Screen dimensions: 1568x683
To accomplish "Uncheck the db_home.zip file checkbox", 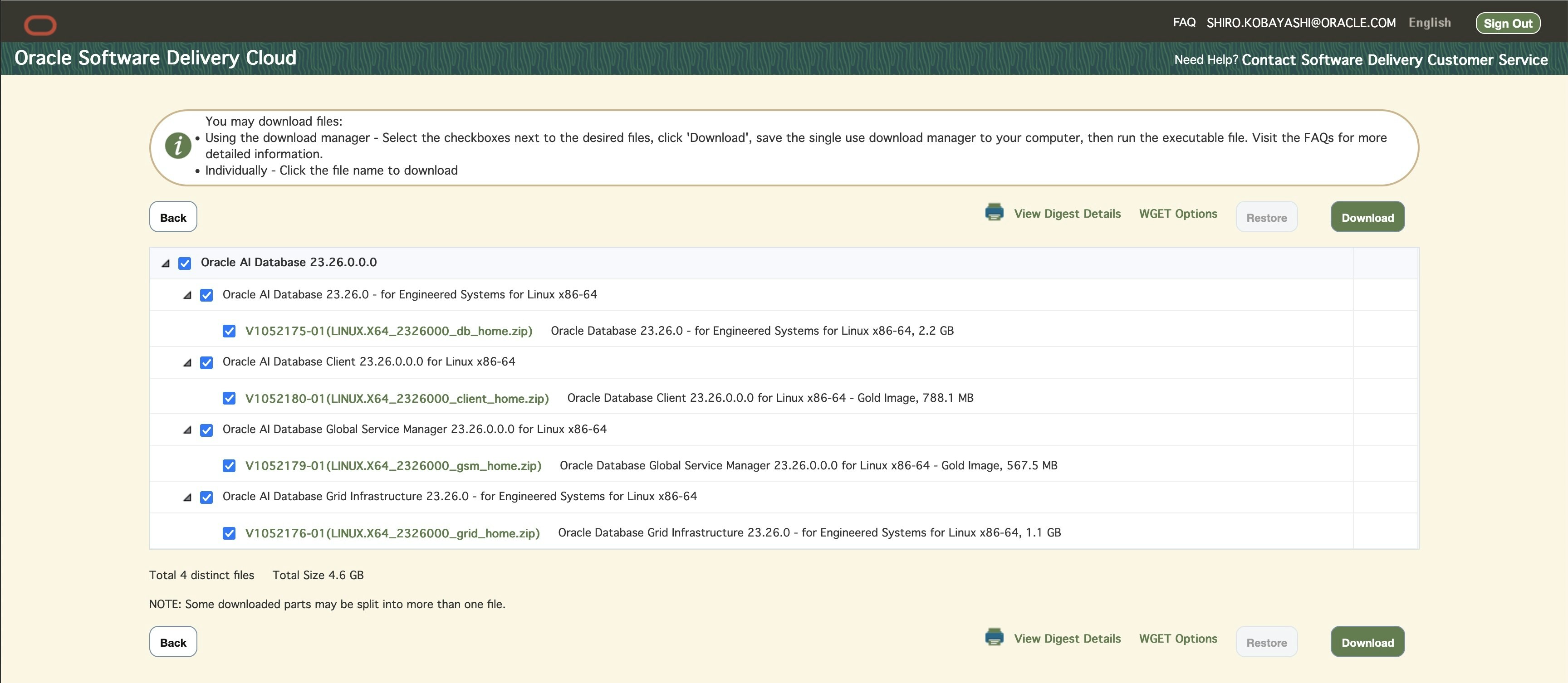I will tap(229, 331).
